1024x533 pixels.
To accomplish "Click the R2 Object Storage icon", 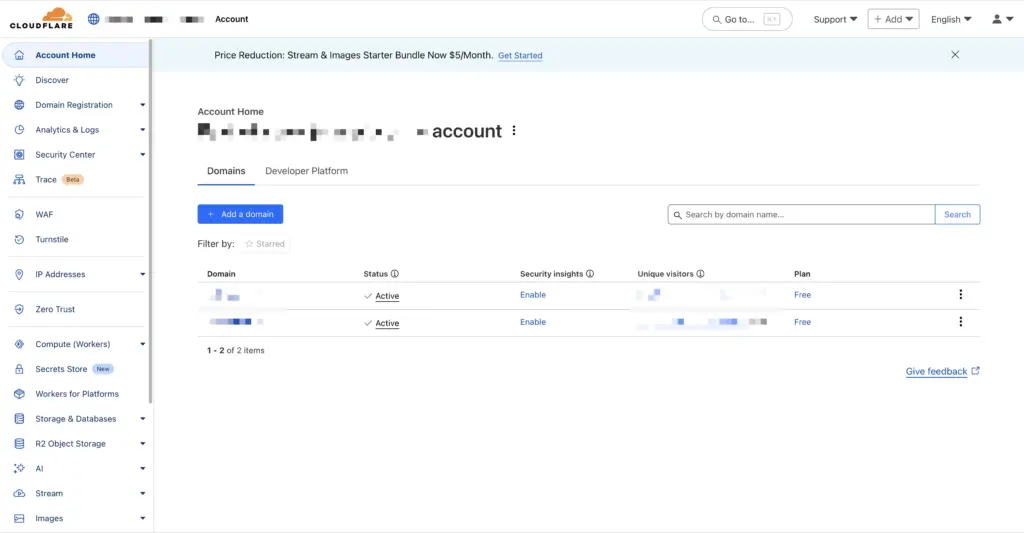I will point(19,444).
